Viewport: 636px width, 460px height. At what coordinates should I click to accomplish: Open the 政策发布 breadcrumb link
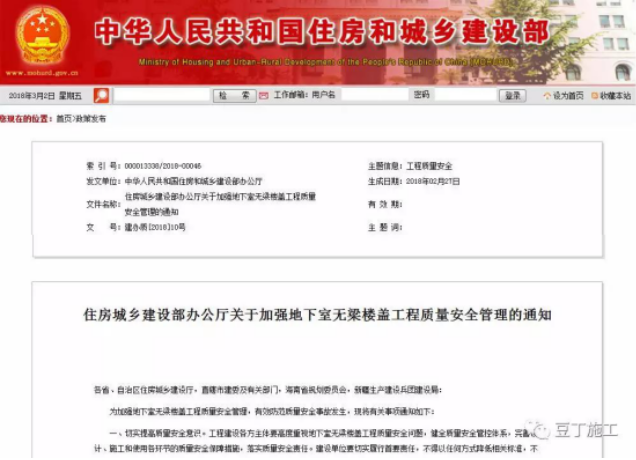coord(90,118)
